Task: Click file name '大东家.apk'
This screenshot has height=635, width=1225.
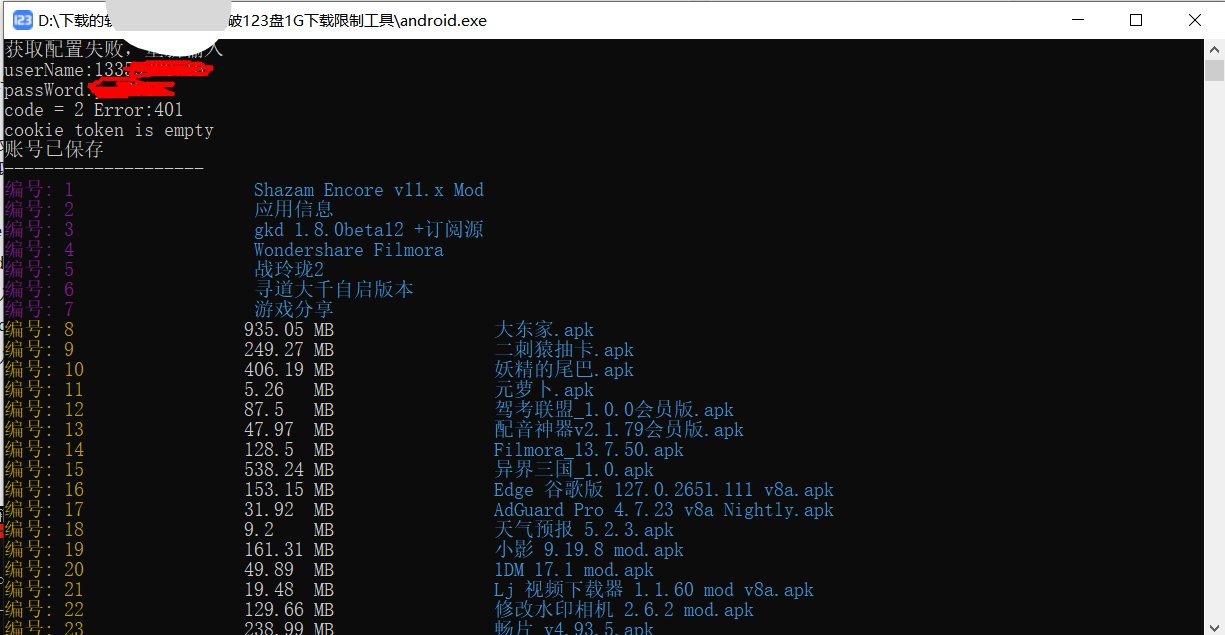Action: click(x=544, y=330)
